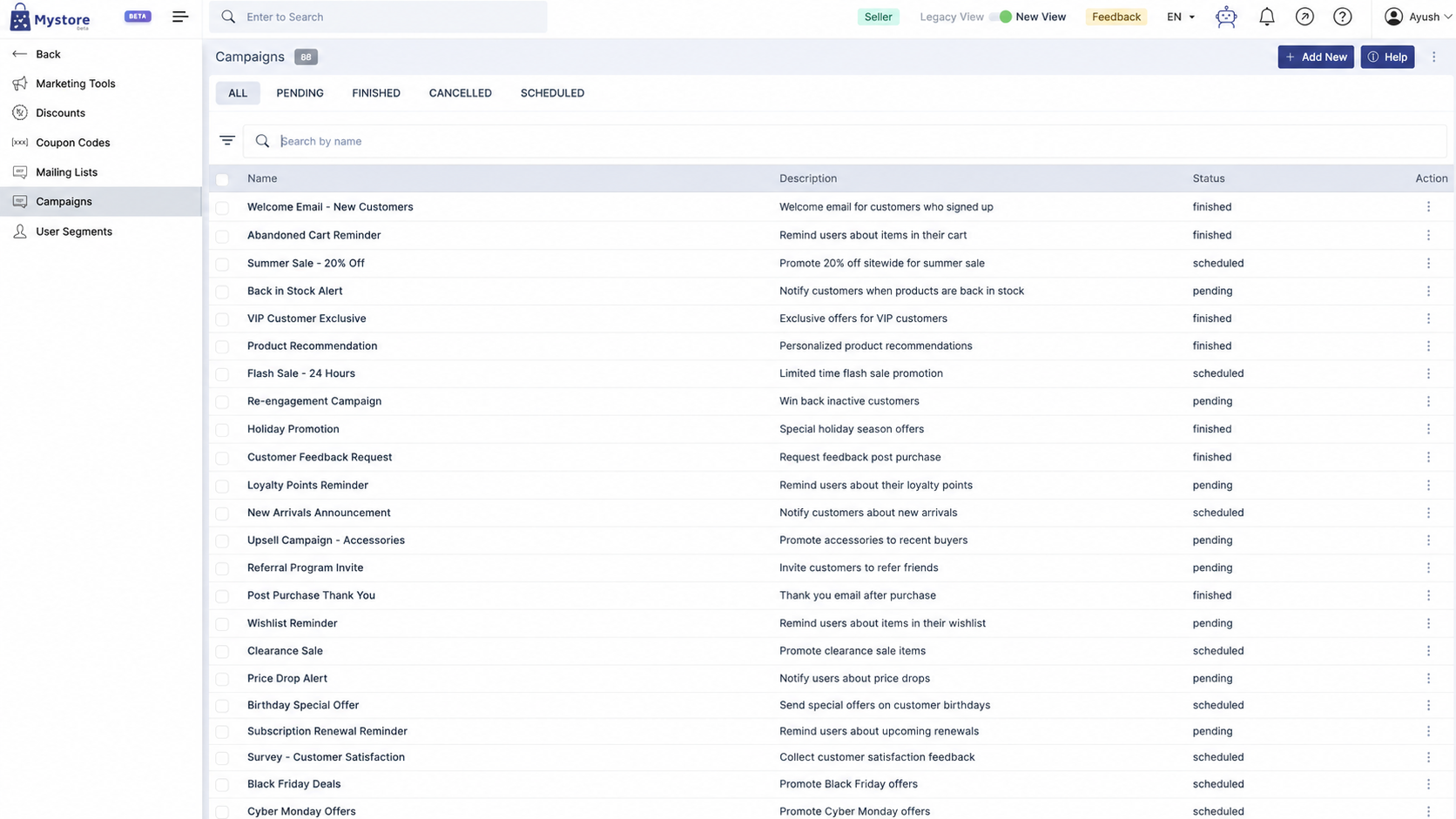Select 'Subscription Renewal Reminder' row name
The image size is (1456, 819).
327,731
